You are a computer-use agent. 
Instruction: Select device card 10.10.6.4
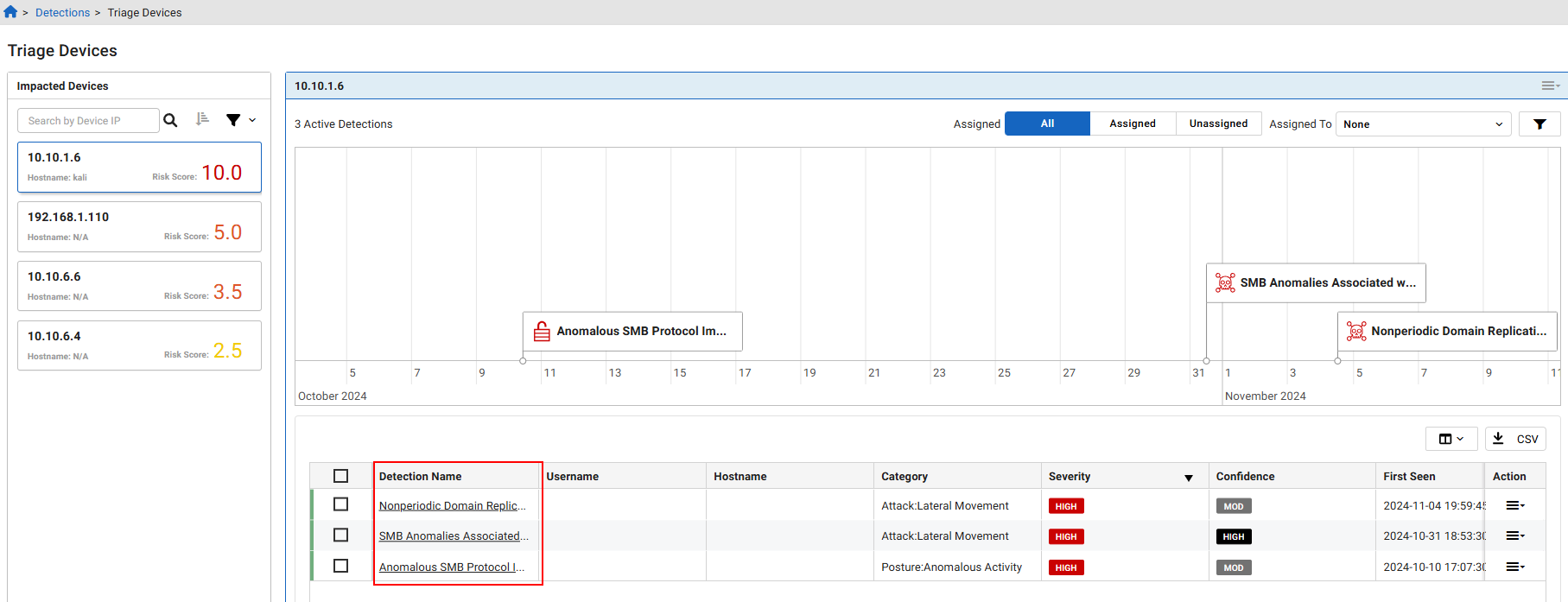pyautogui.click(x=139, y=345)
